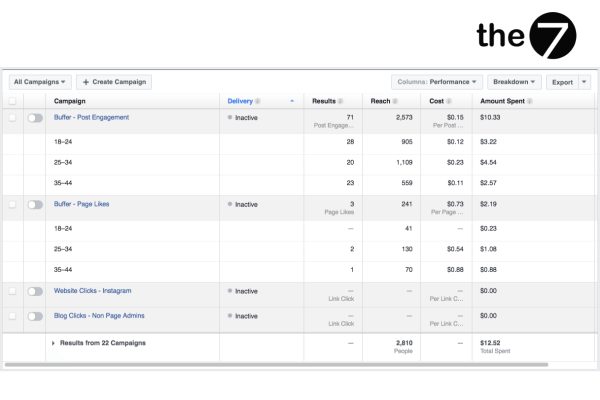This screenshot has width=600, height=400.
Task: Expand Results from 22 Campaigns row
Action: pos(53,343)
